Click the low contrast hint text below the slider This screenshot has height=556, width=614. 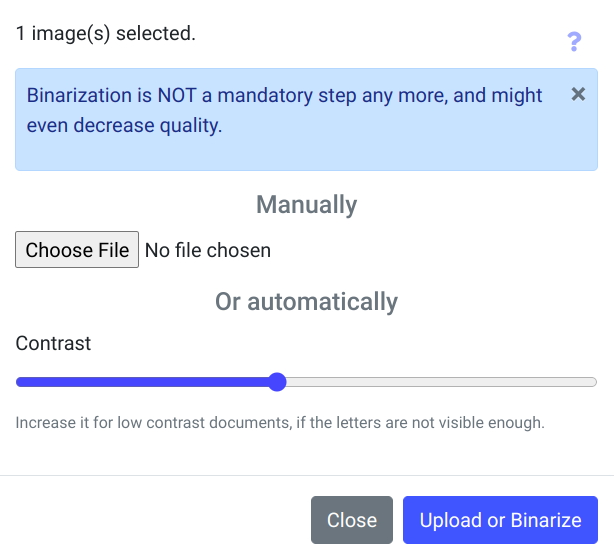pyautogui.click(x=280, y=423)
